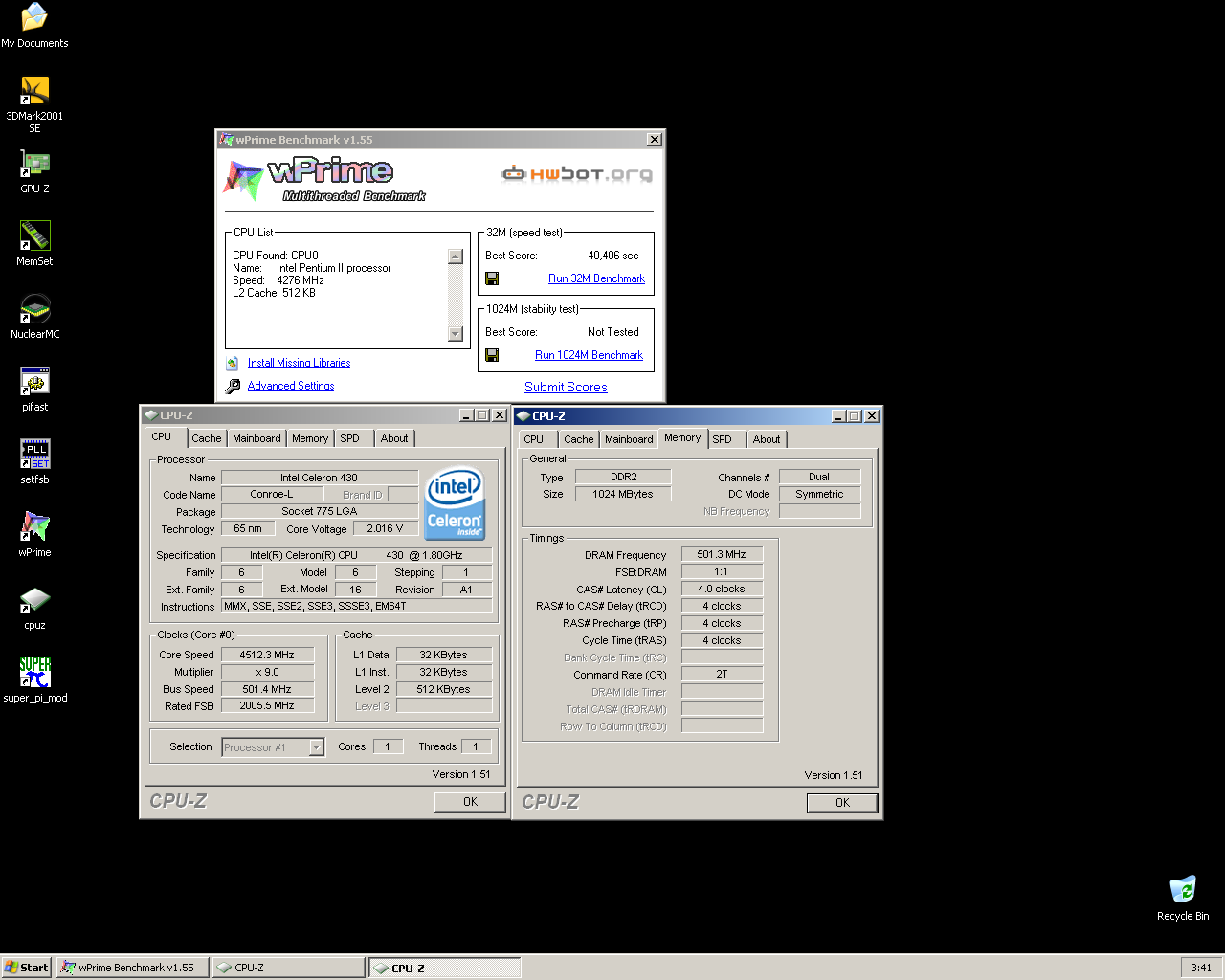Viewport: 1225px width, 980px height.
Task: Run the 1024M Benchmark
Action: point(589,355)
